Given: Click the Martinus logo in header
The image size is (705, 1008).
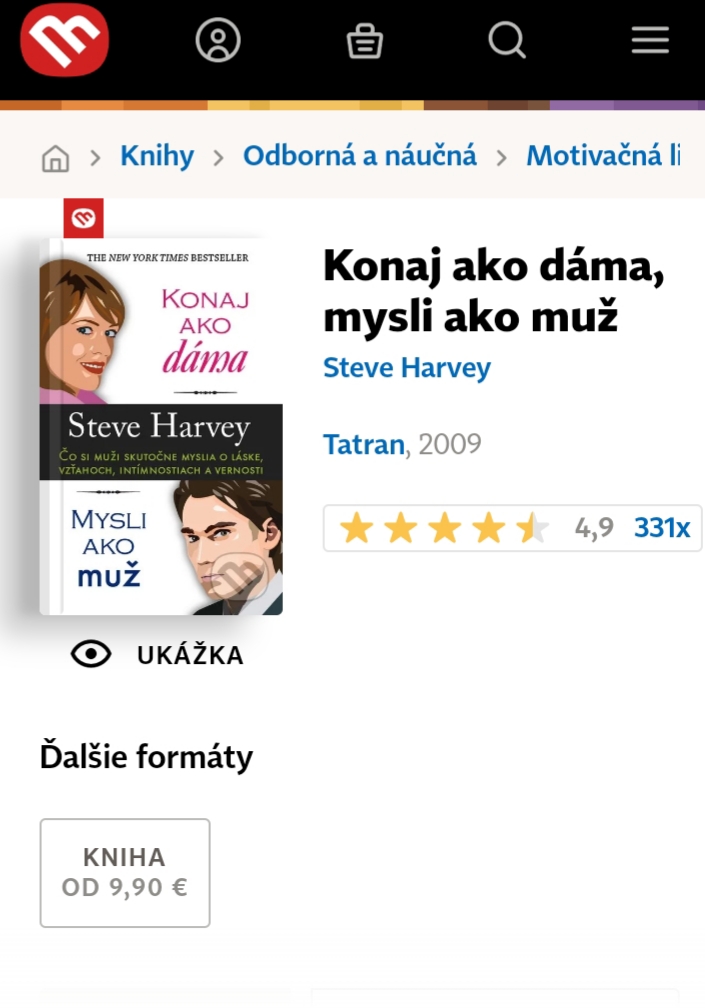Looking at the screenshot, I should (x=64, y=41).
